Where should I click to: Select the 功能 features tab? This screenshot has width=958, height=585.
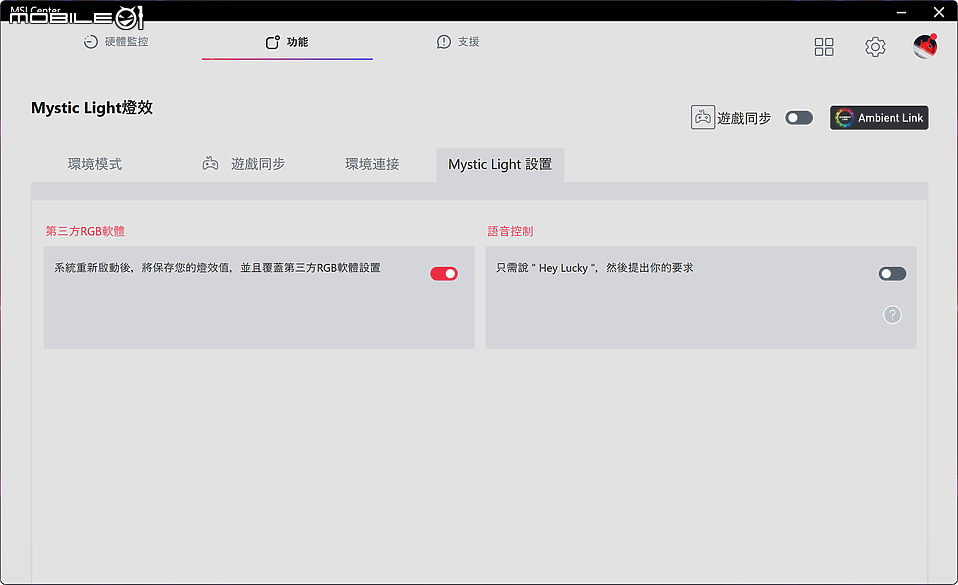[x=287, y=42]
